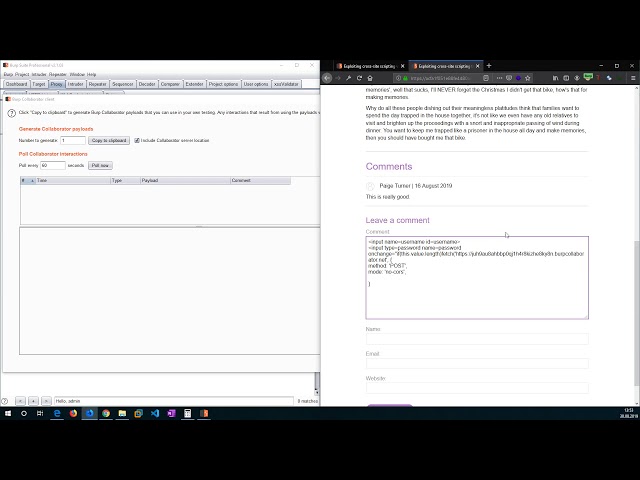Open Visual Studio Code from taskbar
The width and height of the screenshot is (640, 480).
point(155,413)
